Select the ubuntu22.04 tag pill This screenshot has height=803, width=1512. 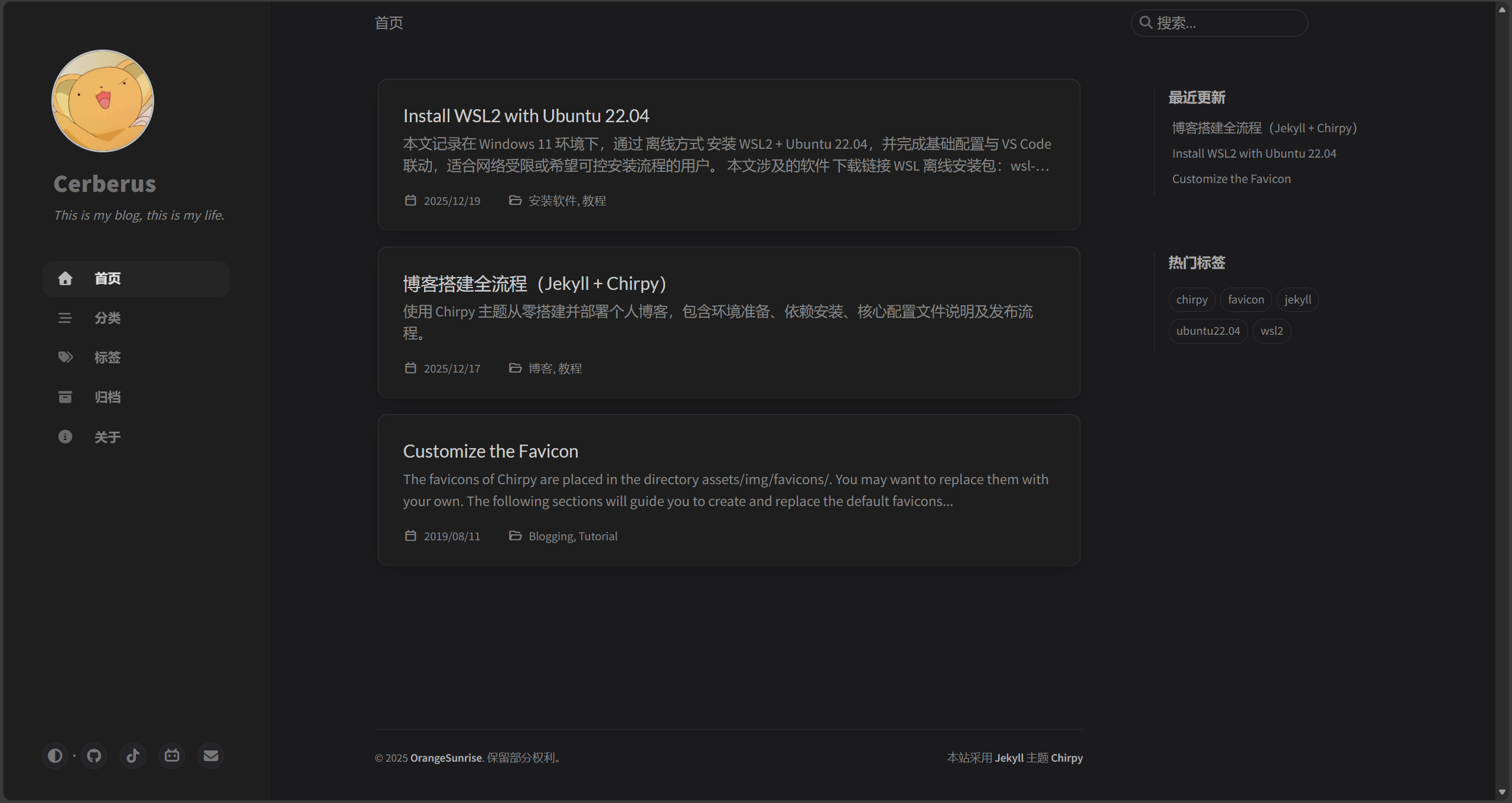[x=1208, y=331]
